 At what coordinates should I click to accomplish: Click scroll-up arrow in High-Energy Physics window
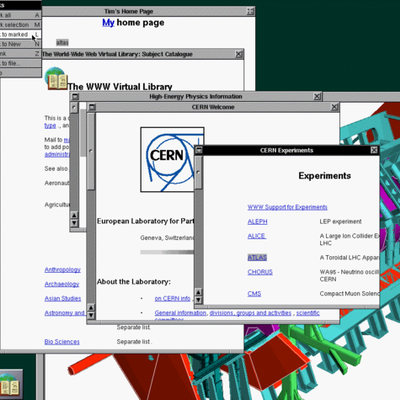tap(74, 215)
